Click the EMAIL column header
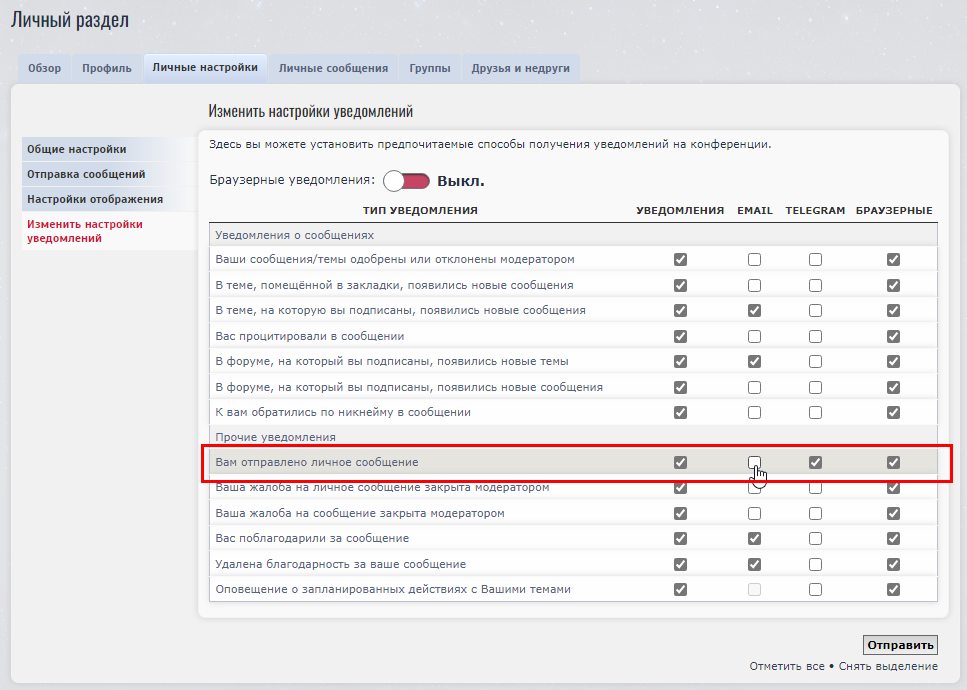 755,210
